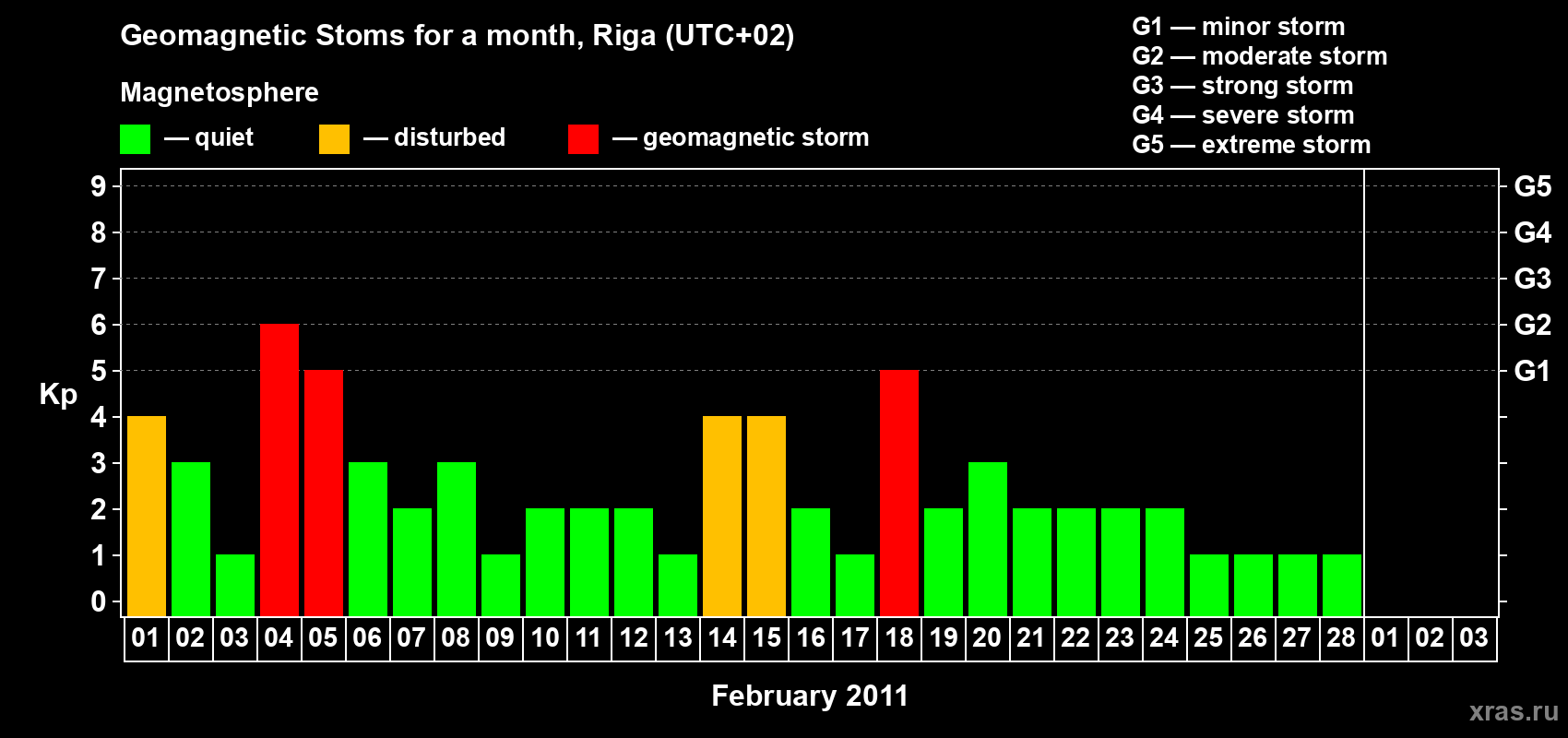Click the 'disturbed' legend label
Viewport: 1568px width, 738px height.
click(449, 137)
